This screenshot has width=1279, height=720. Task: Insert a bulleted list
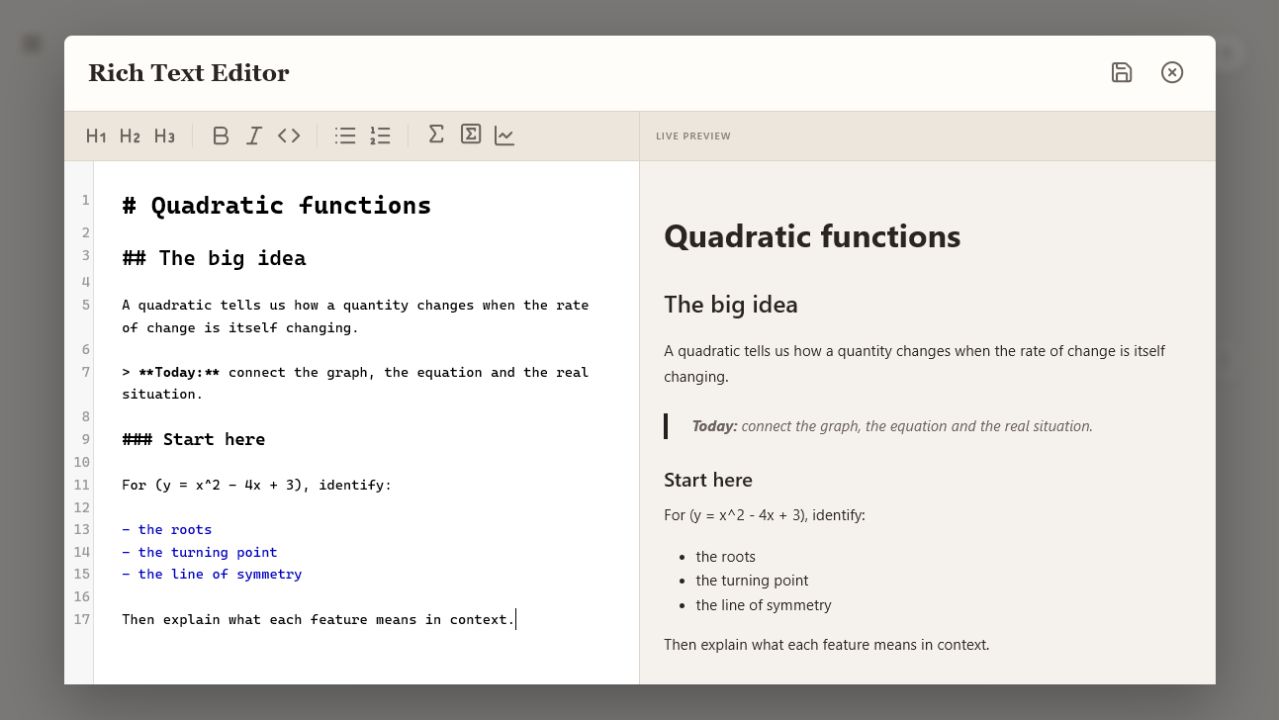tap(345, 136)
